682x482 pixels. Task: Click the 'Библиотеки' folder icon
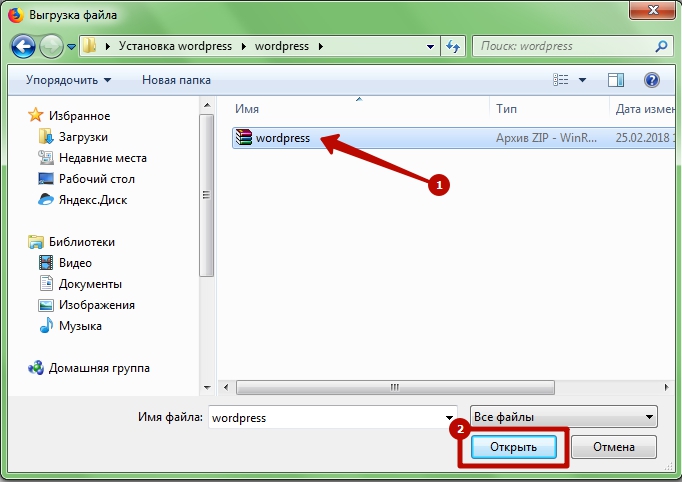[36, 241]
